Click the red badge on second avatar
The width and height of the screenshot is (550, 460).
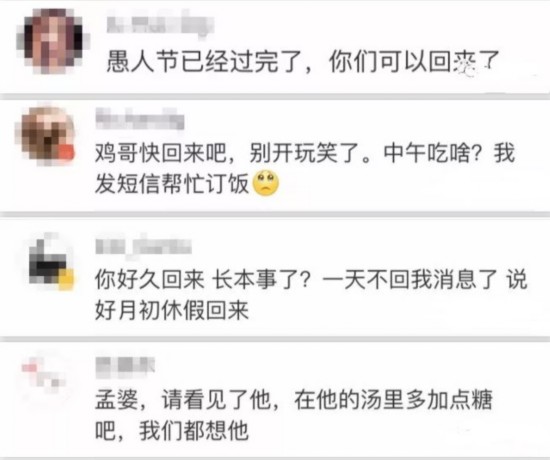tap(66, 153)
